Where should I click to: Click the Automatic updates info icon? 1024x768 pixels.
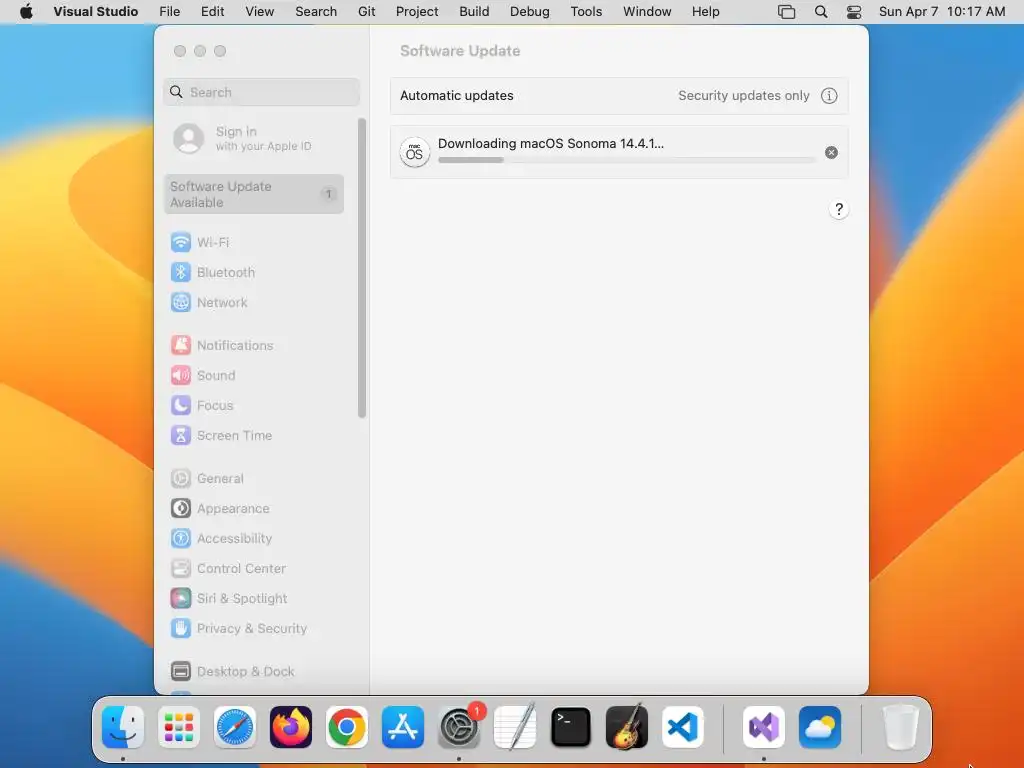pos(829,96)
